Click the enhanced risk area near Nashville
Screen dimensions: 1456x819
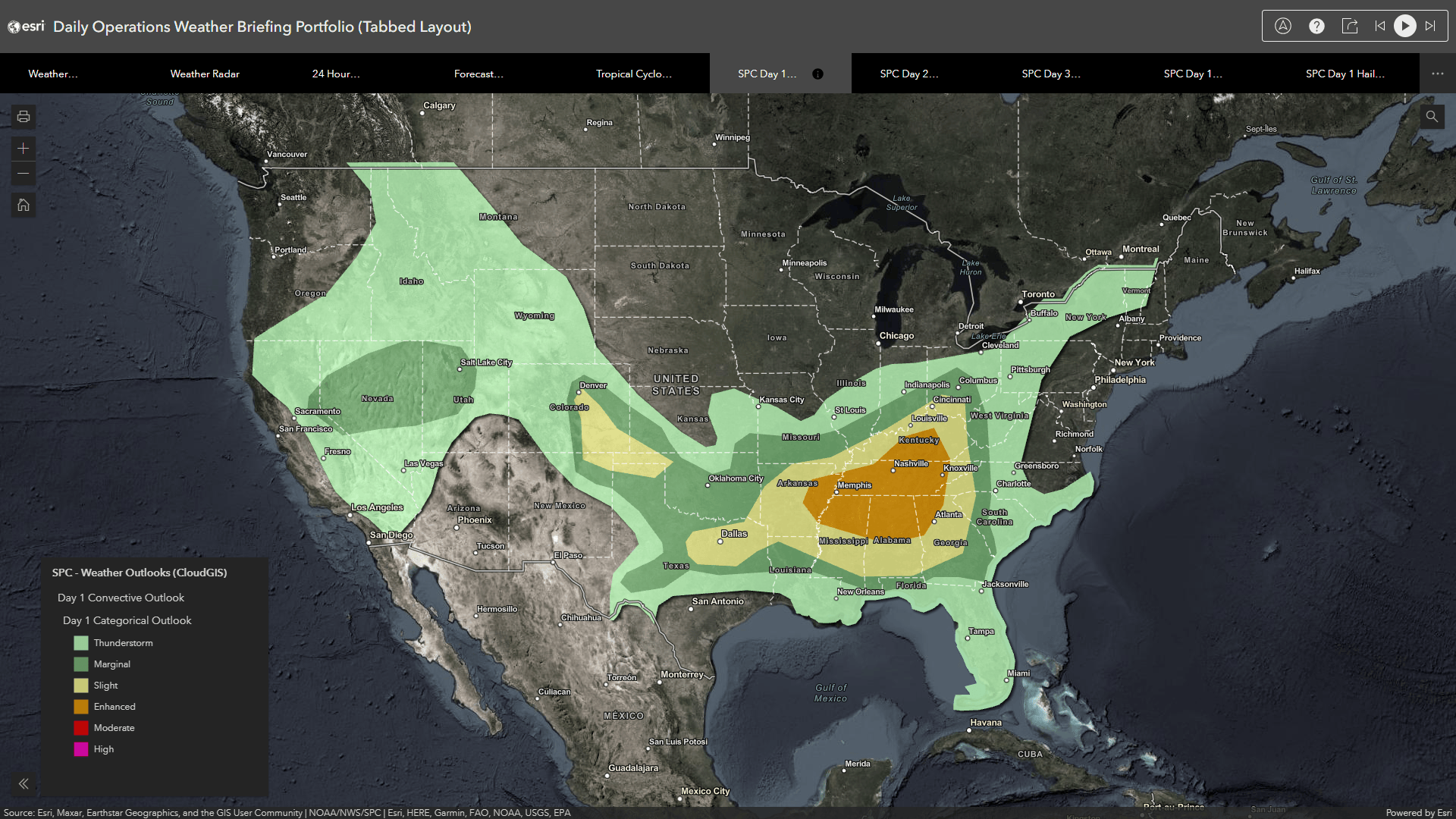click(x=895, y=478)
